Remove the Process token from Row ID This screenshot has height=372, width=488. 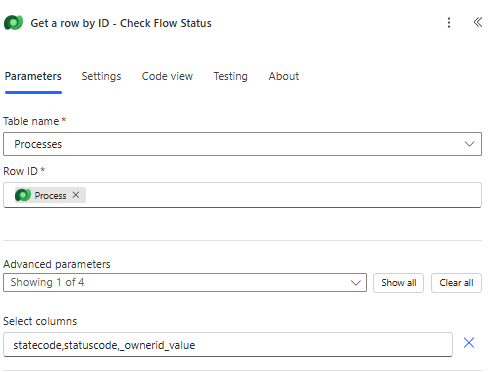(x=76, y=195)
